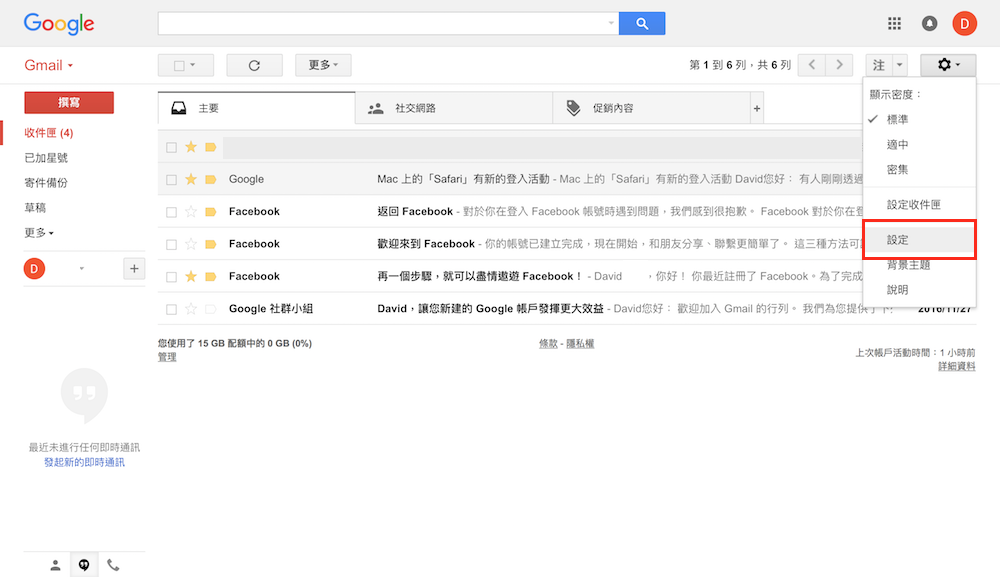Open the phone calls tab icon
Image resolution: width=1000 pixels, height=577 pixels.
coord(113,565)
